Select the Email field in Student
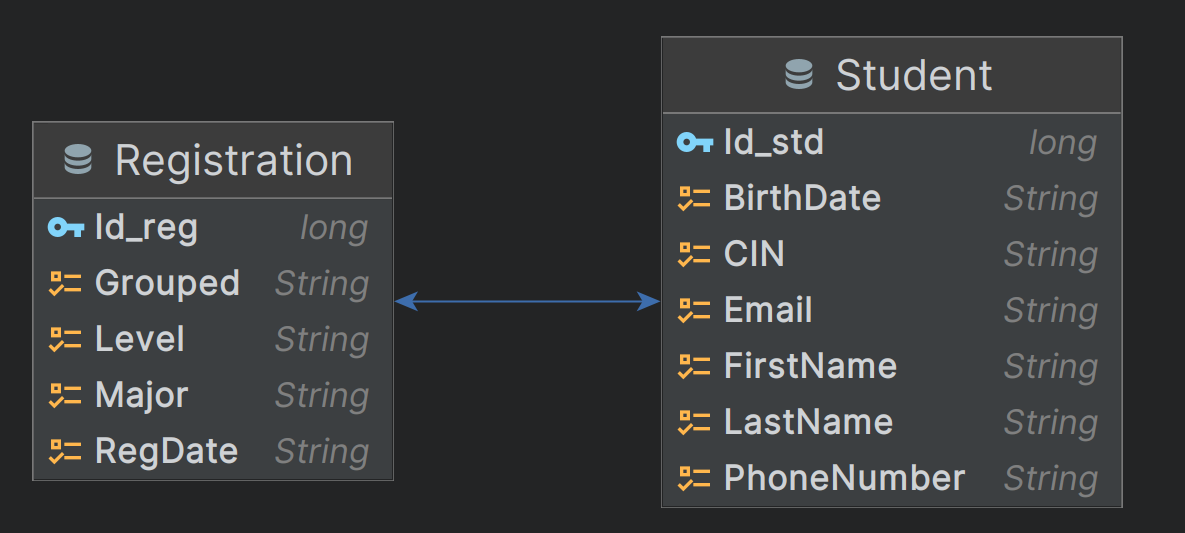Screen dimensions: 1185x533 click(x=768, y=310)
